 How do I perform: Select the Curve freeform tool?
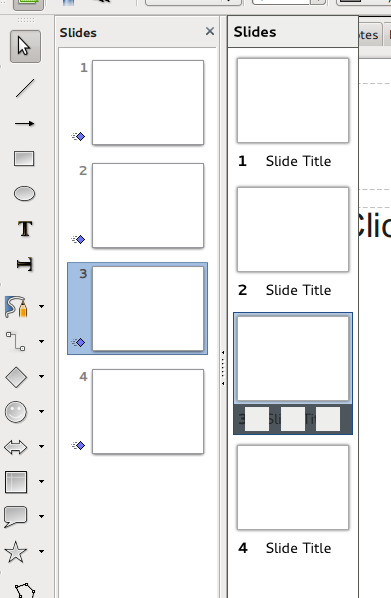click(16, 307)
